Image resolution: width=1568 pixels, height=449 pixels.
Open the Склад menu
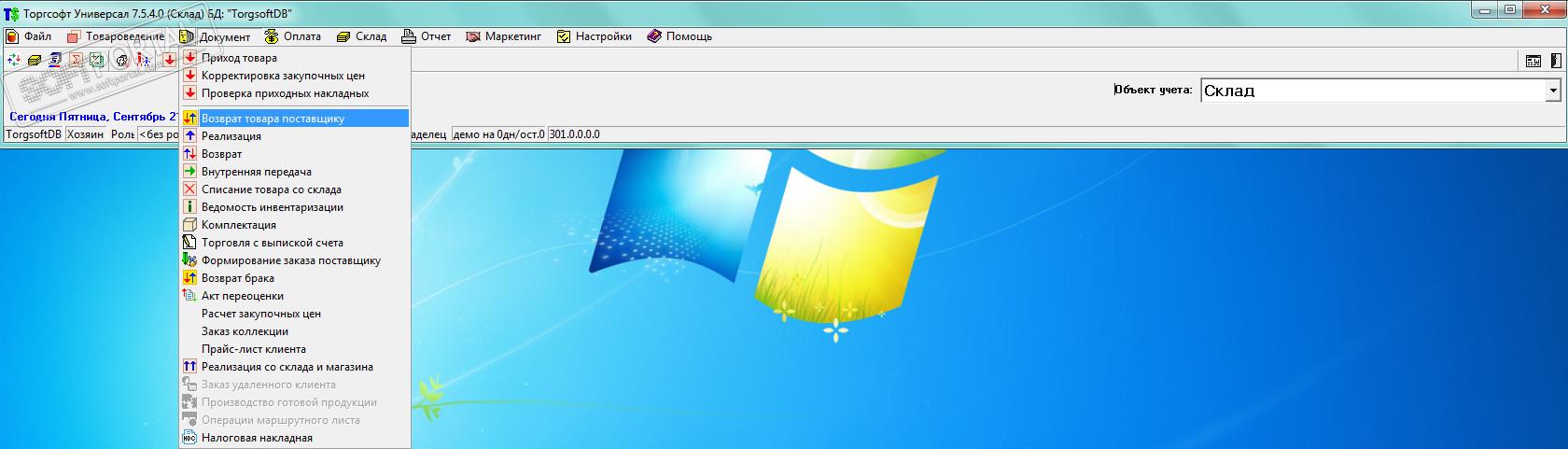[362, 36]
